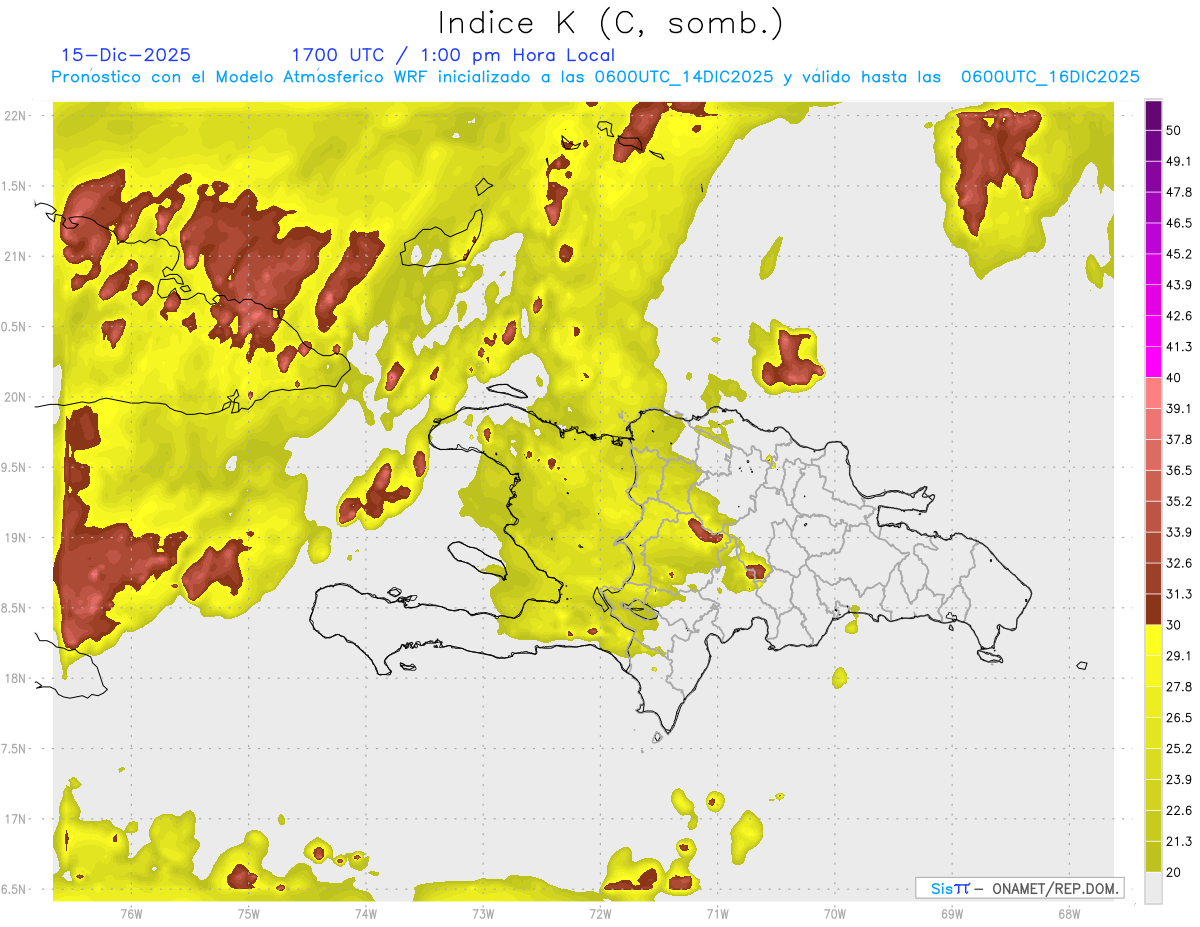Click the "SisTT - ONAMET/REP.DOM." logo box

click(1019, 888)
